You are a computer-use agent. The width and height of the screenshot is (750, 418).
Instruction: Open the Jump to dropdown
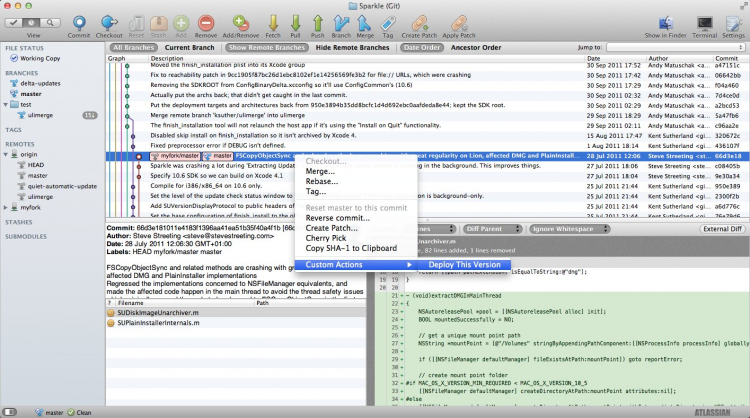coord(674,47)
